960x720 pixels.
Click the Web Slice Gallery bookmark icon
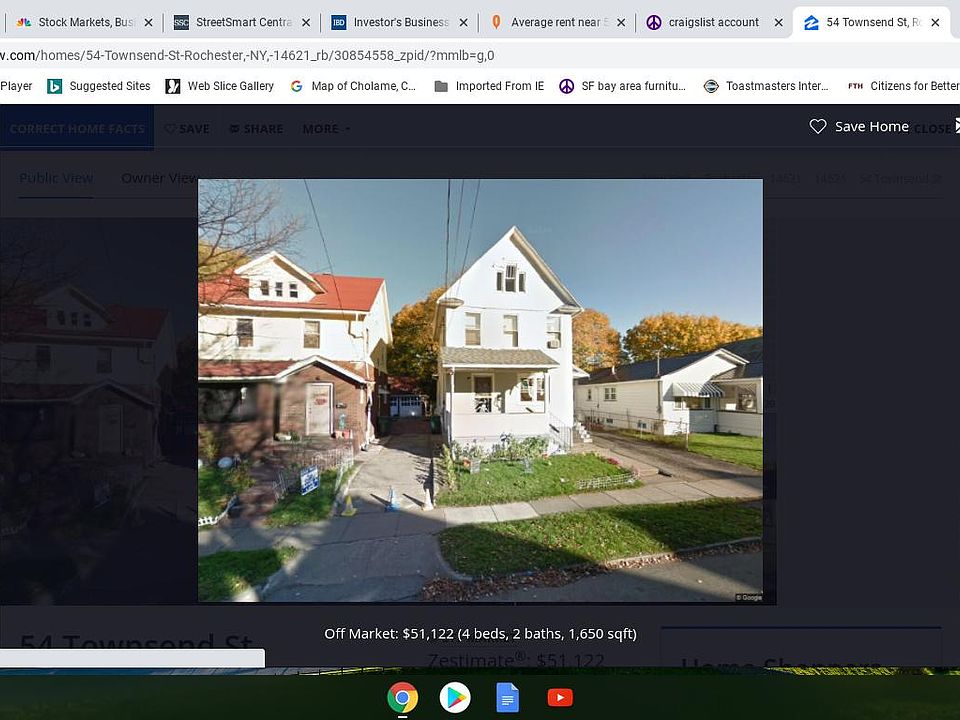(173, 86)
